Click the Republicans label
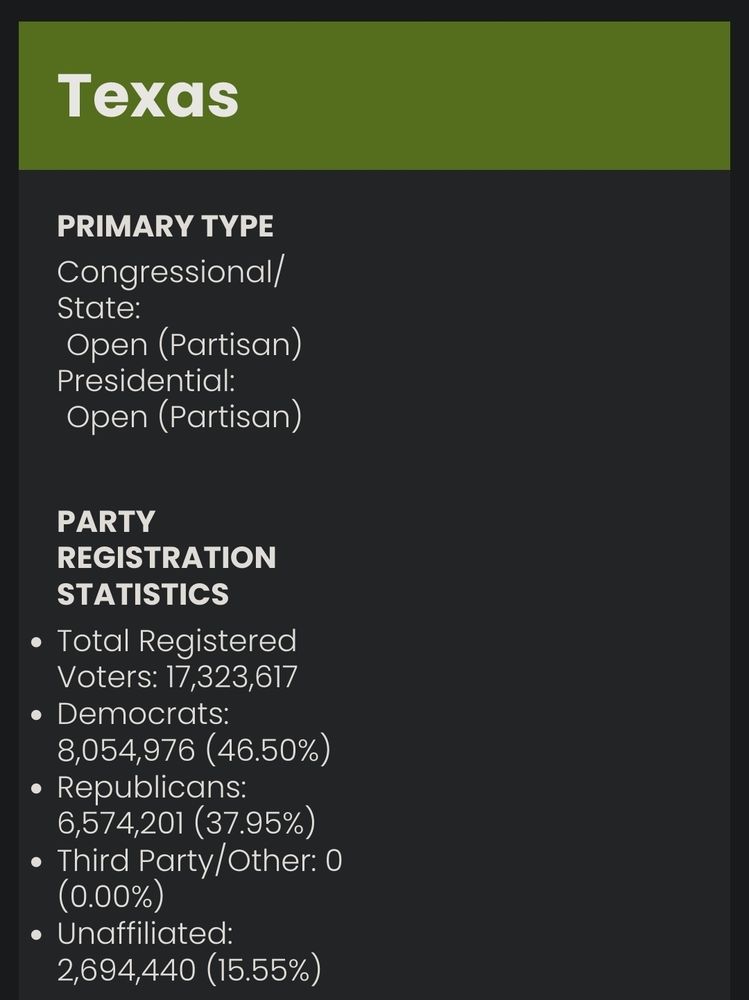Viewport: 749px width, 1000px height. click(x=152, y=787)
